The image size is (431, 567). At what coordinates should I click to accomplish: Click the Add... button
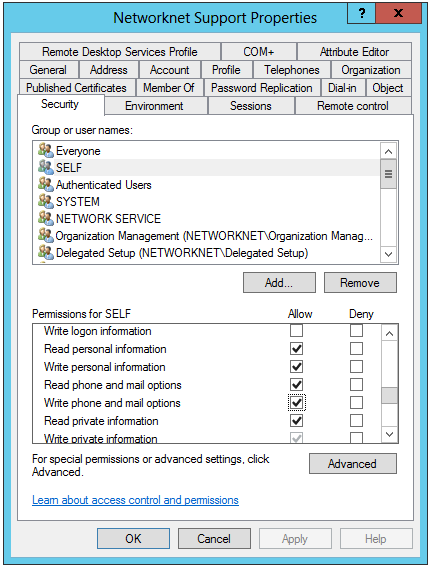pos(279,283)
